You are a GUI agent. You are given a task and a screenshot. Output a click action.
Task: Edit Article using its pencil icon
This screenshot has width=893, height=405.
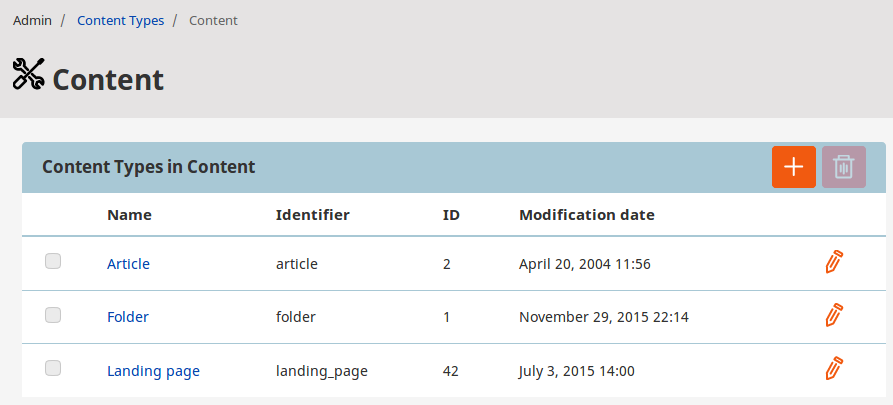pos(834,262)
